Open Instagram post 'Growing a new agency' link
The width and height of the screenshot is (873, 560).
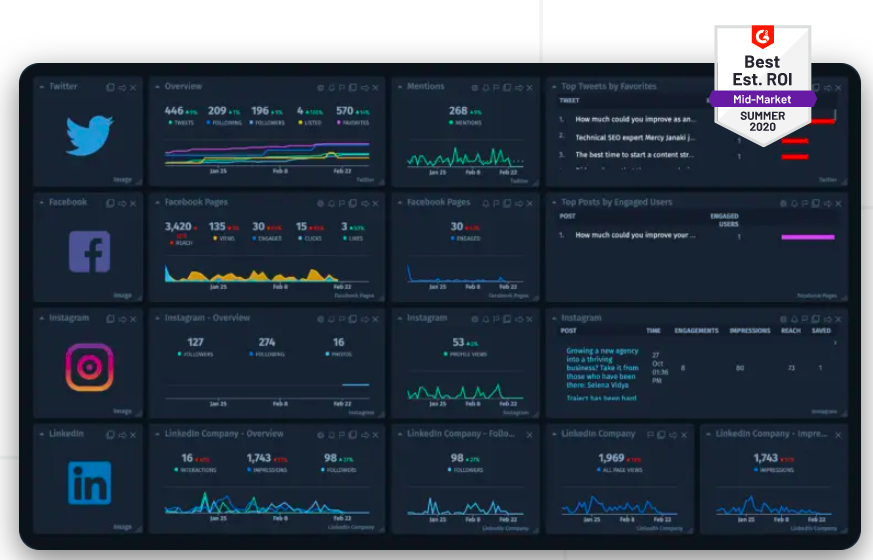tap(602, 367)
